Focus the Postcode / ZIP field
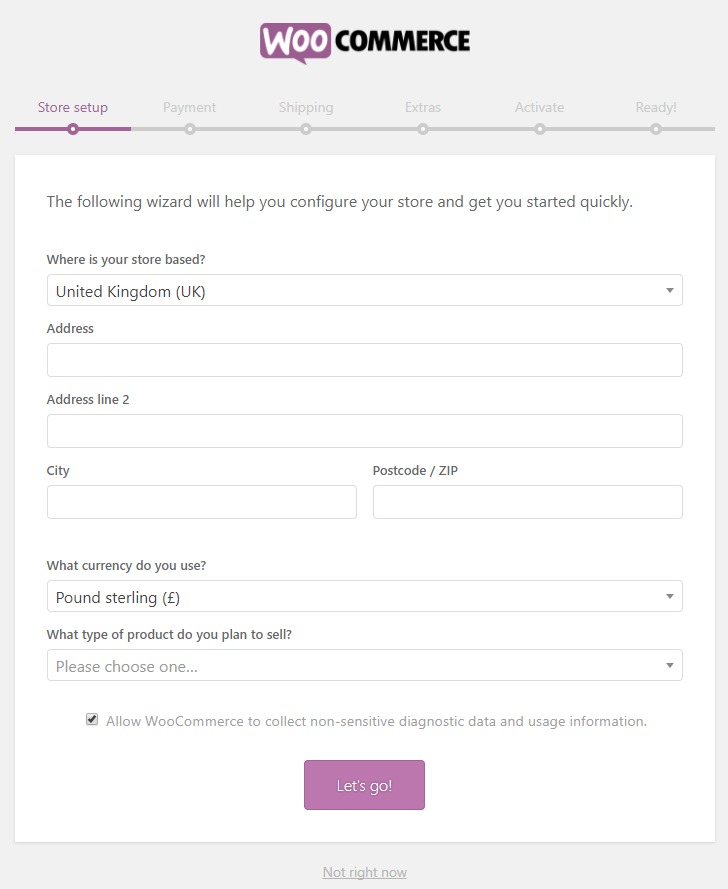The height and width of the screenshot is (889, 728). click(528, 502)
